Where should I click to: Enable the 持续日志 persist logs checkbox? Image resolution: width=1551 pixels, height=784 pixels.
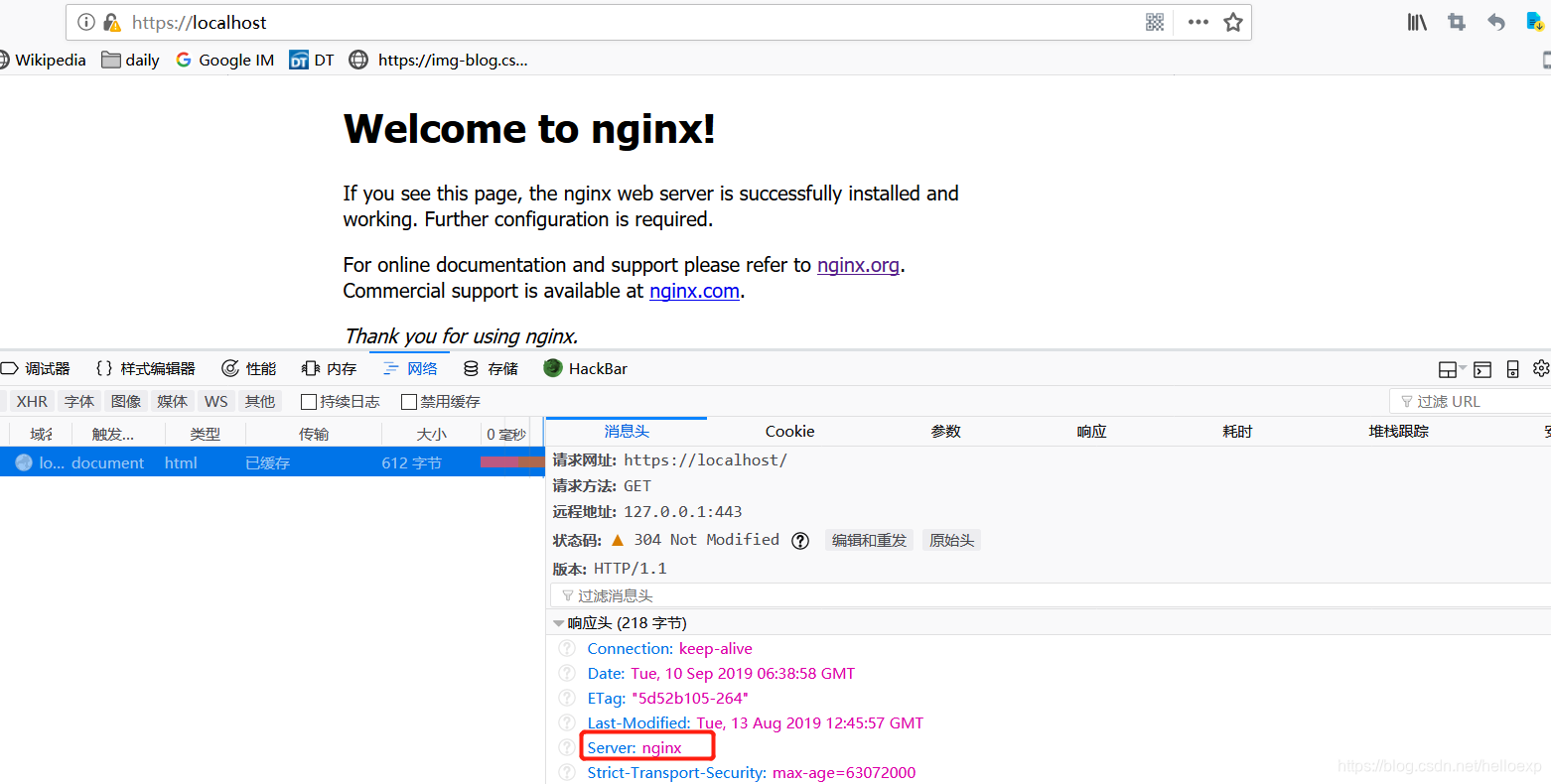coord(309,402)
